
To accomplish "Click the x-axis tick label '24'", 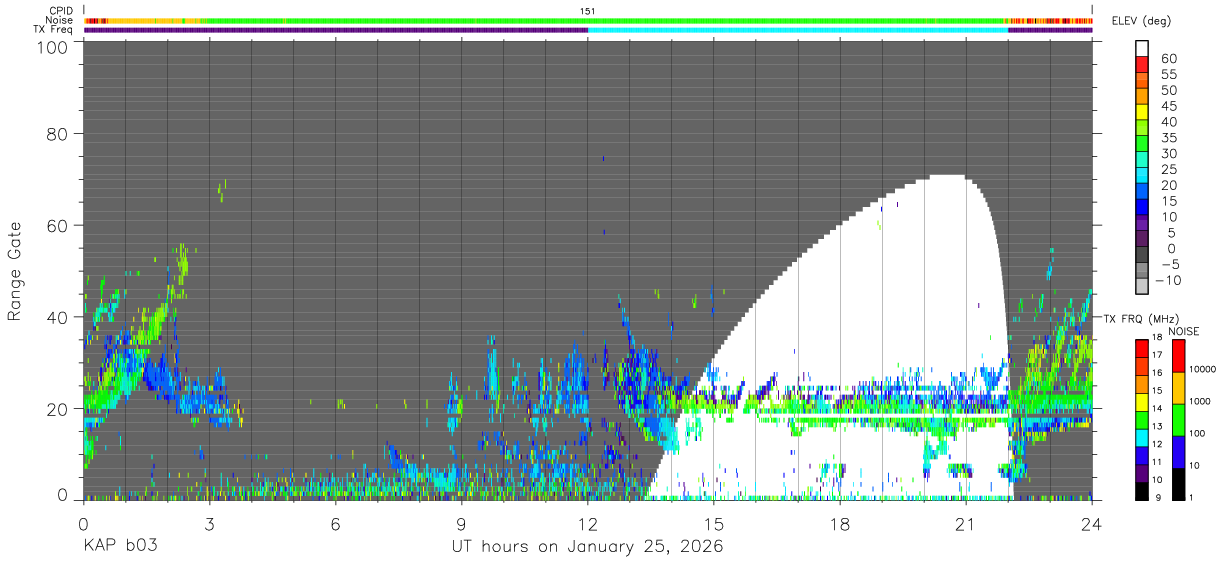I will [1092, 525].
